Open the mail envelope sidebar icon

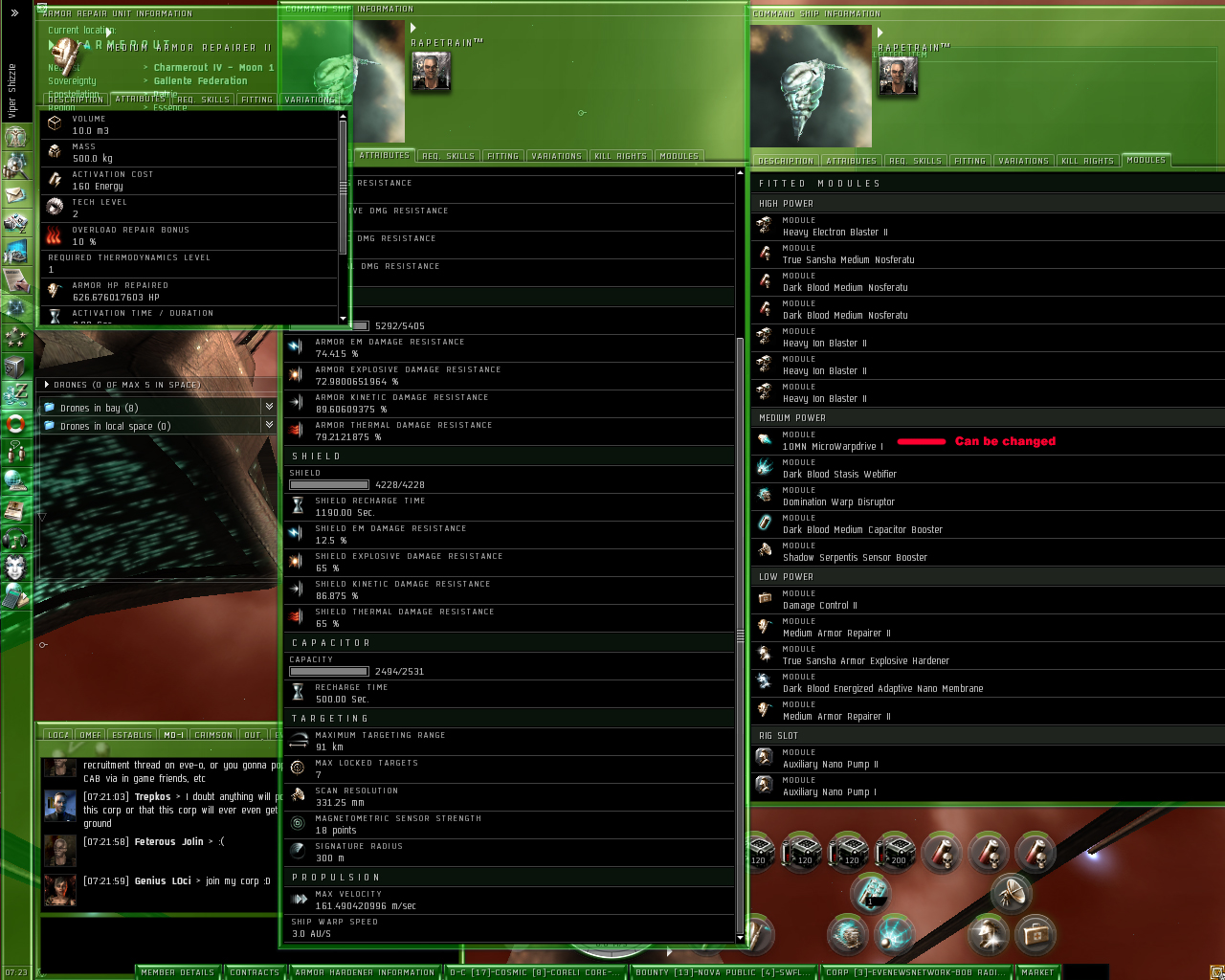click(x=15, y=194)
